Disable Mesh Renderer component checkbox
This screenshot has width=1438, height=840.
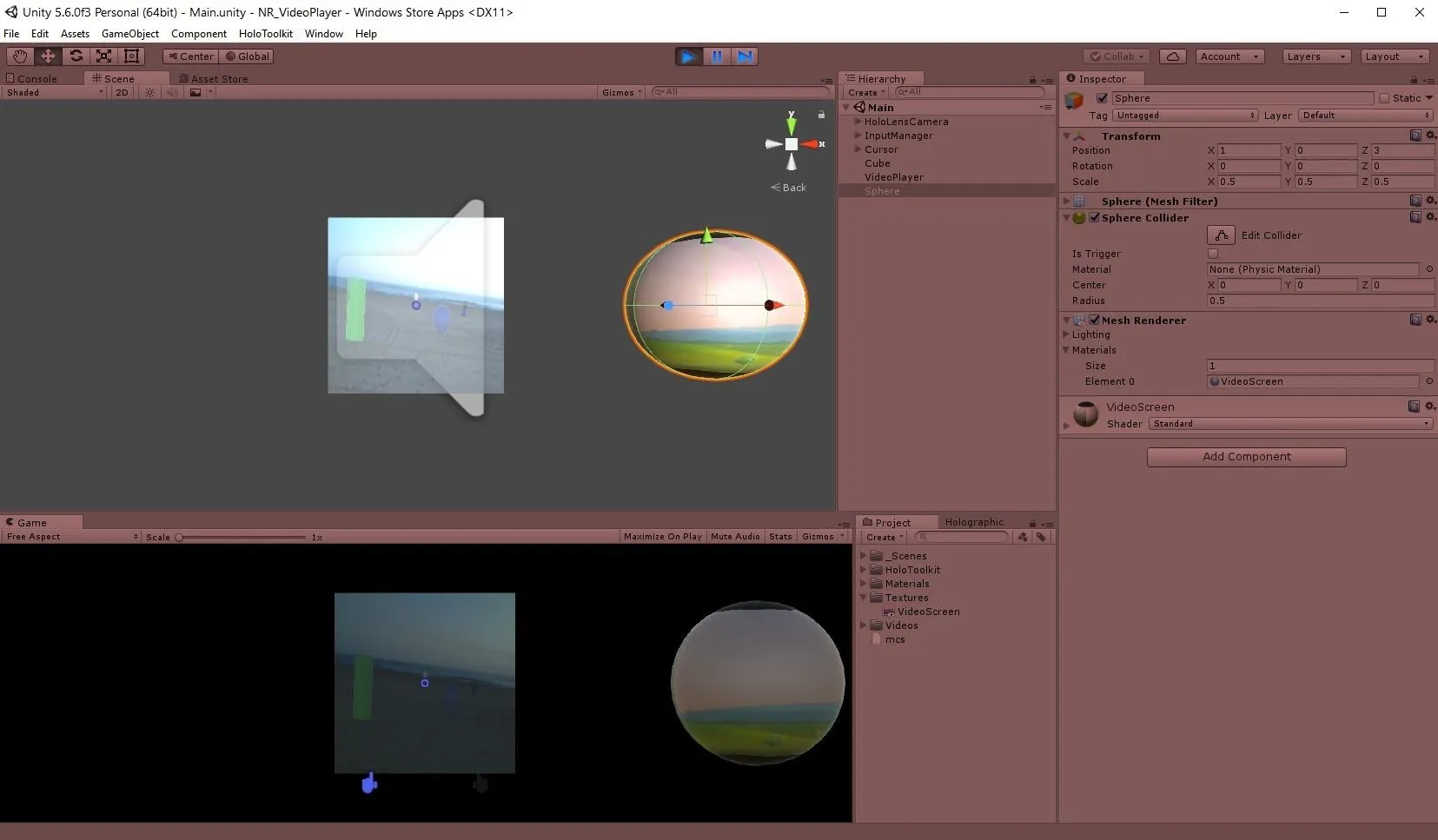(x=1095, y=320)
